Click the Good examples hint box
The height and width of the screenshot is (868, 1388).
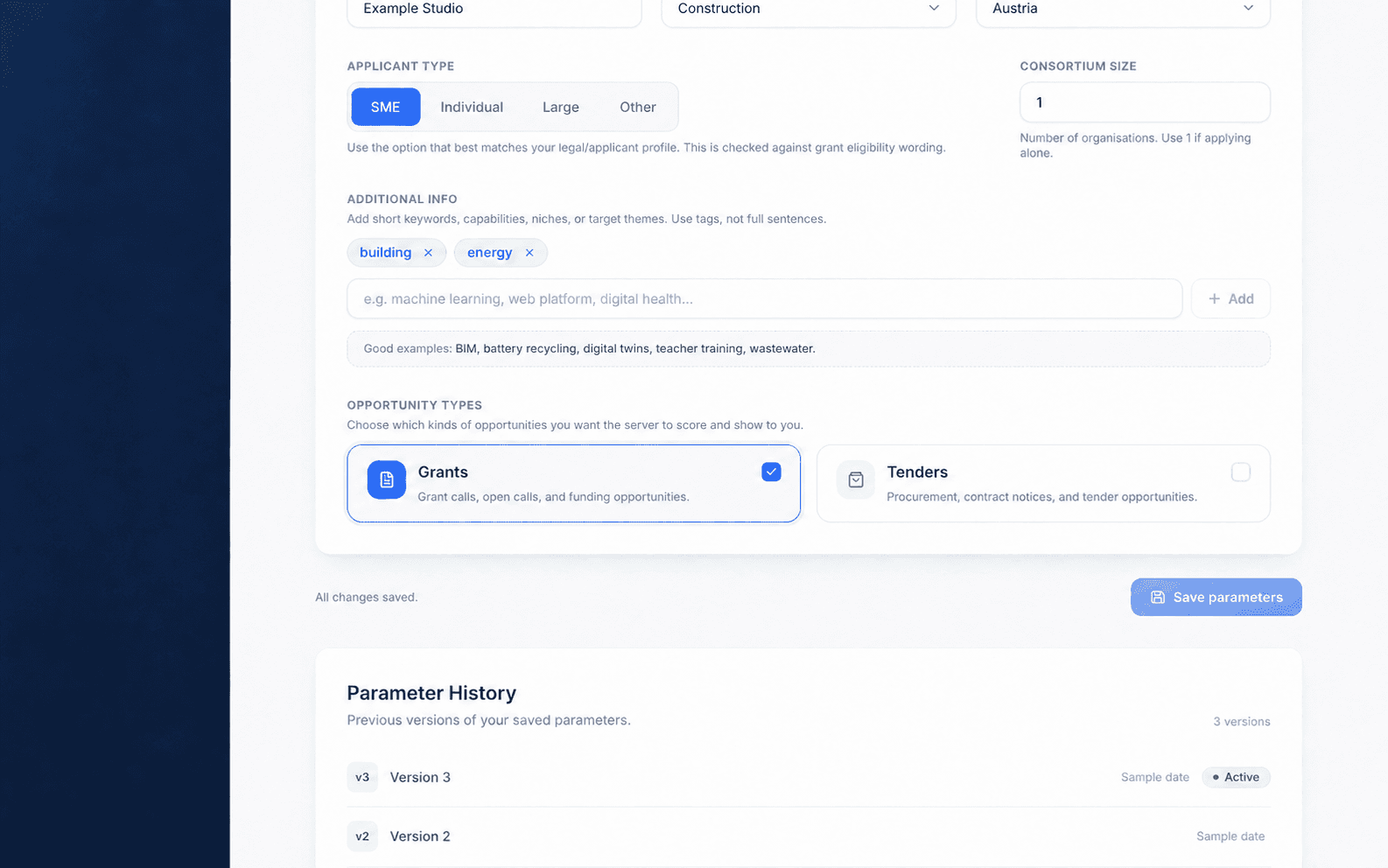[809, 349]
